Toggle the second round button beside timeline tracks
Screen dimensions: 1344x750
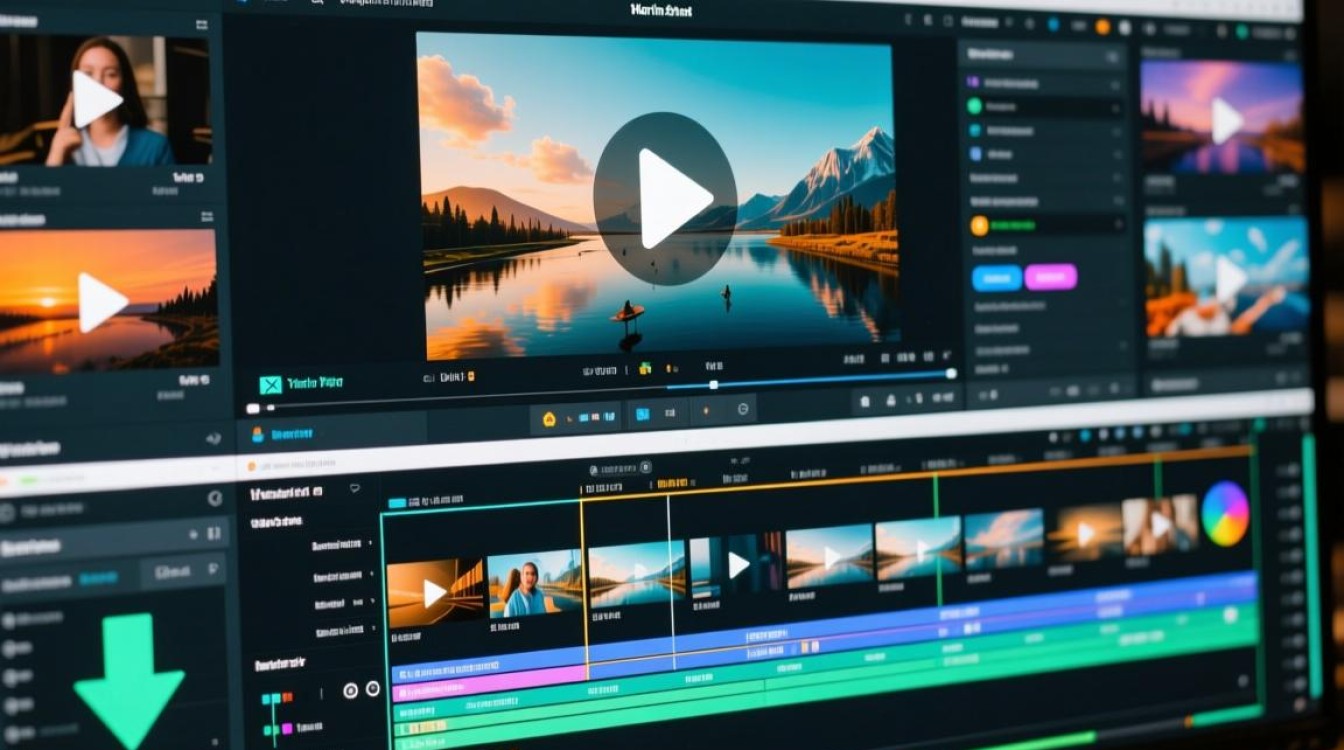(372, 689)
